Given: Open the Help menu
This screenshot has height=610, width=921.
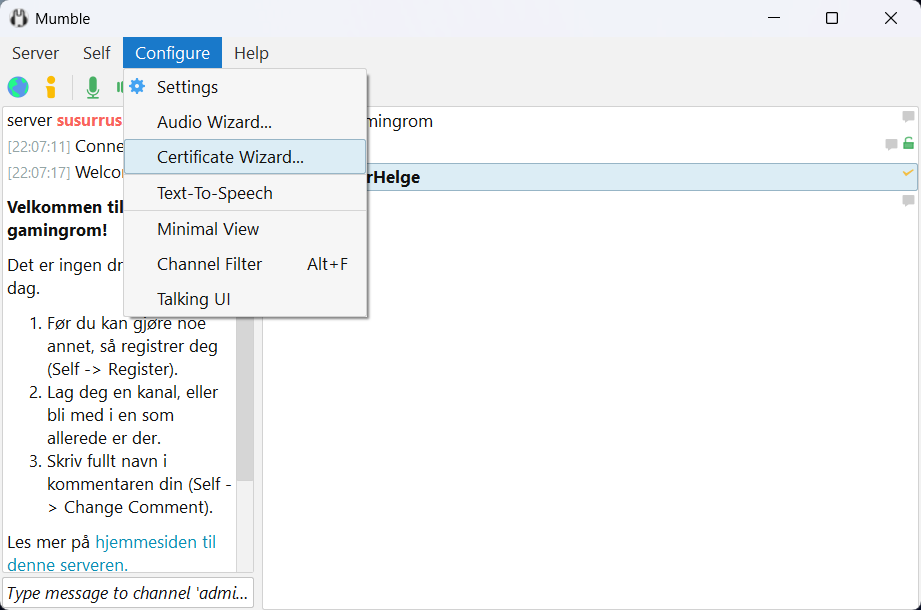Looking at the screenshot, I should tap(251, 53).
